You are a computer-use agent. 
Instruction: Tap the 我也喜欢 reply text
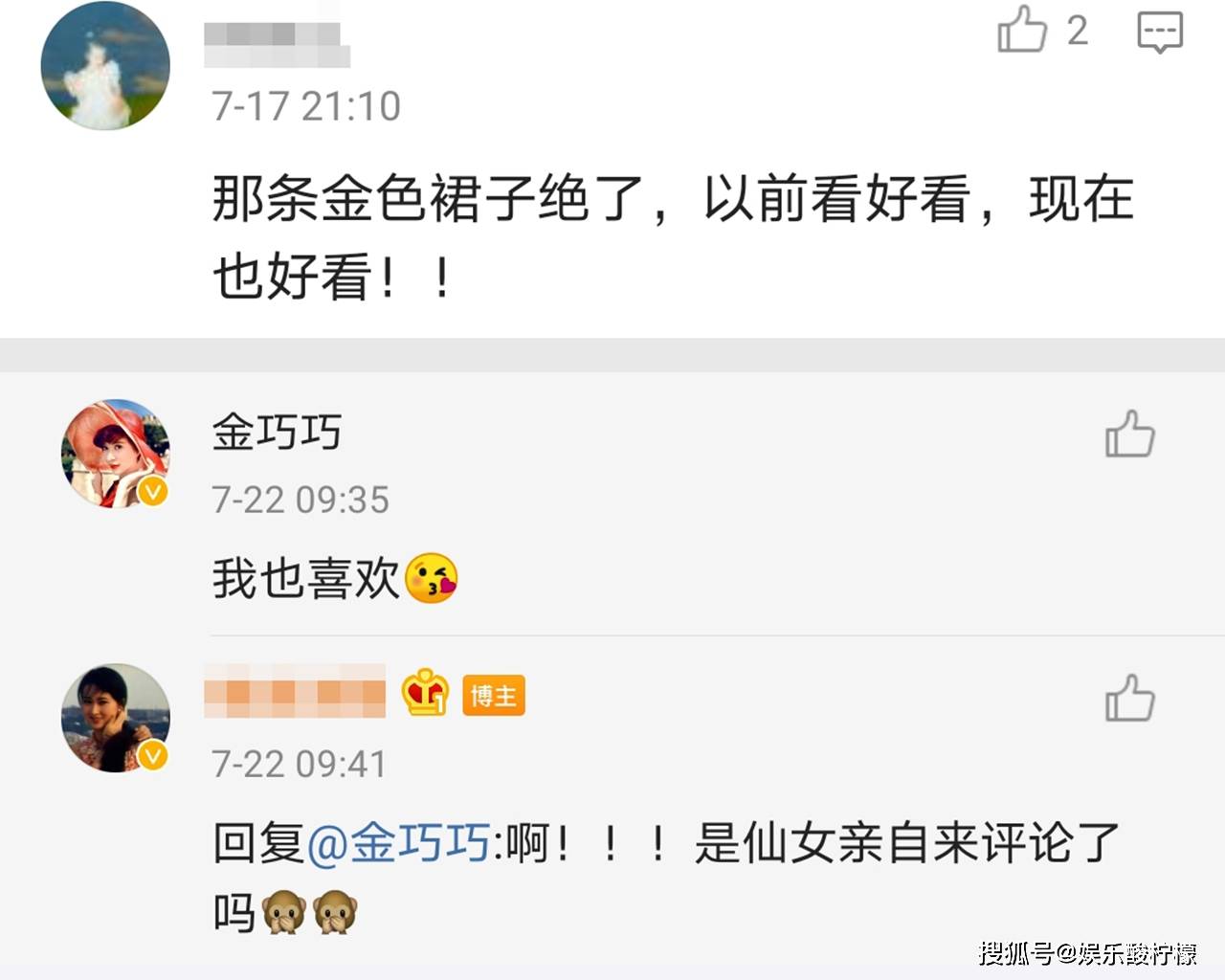(x=305, y=579)
